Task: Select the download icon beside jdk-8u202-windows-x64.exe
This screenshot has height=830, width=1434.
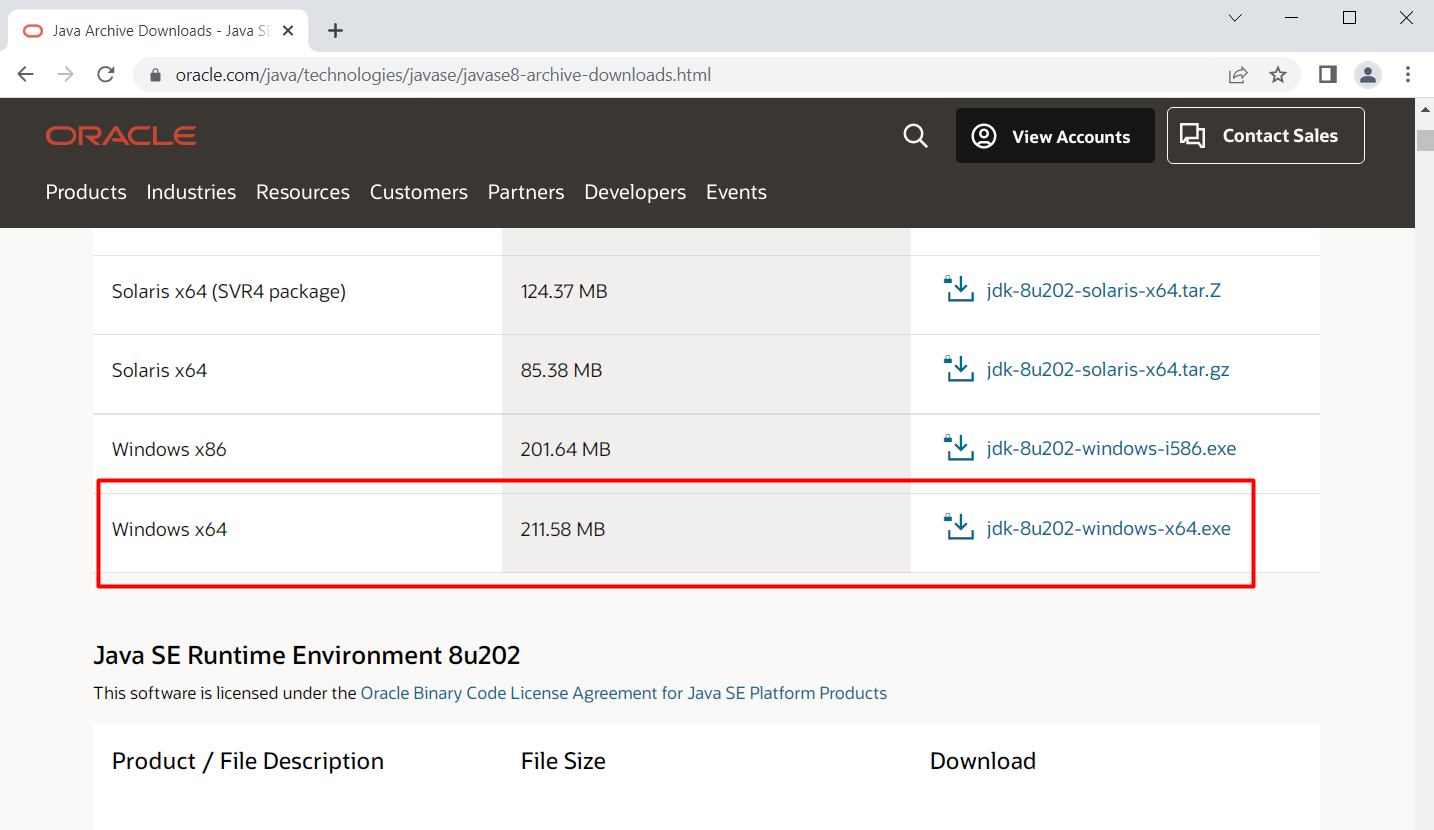Action: (x=959, y=525)
